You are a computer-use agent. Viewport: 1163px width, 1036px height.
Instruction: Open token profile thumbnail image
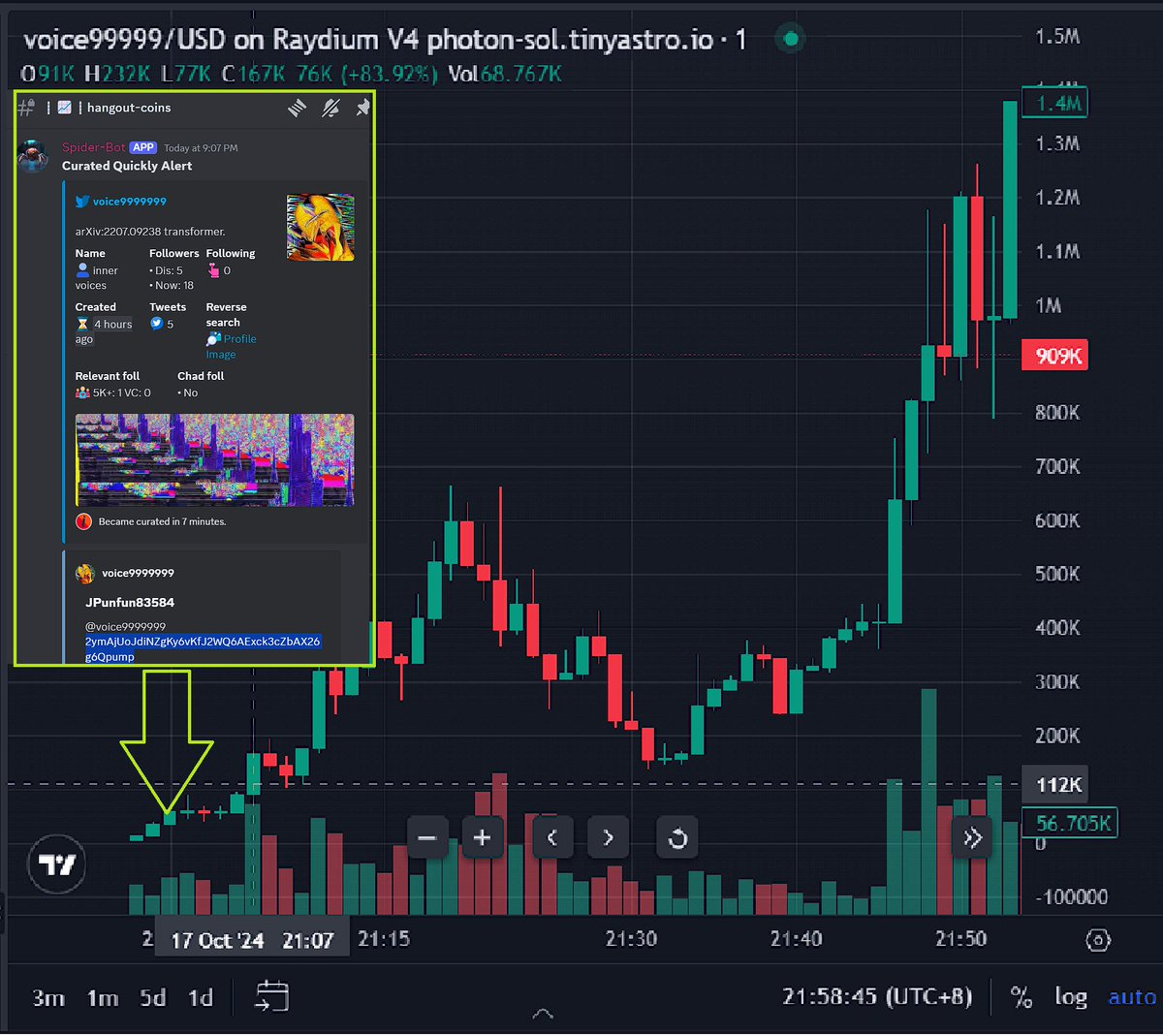[x=321, y=228]
